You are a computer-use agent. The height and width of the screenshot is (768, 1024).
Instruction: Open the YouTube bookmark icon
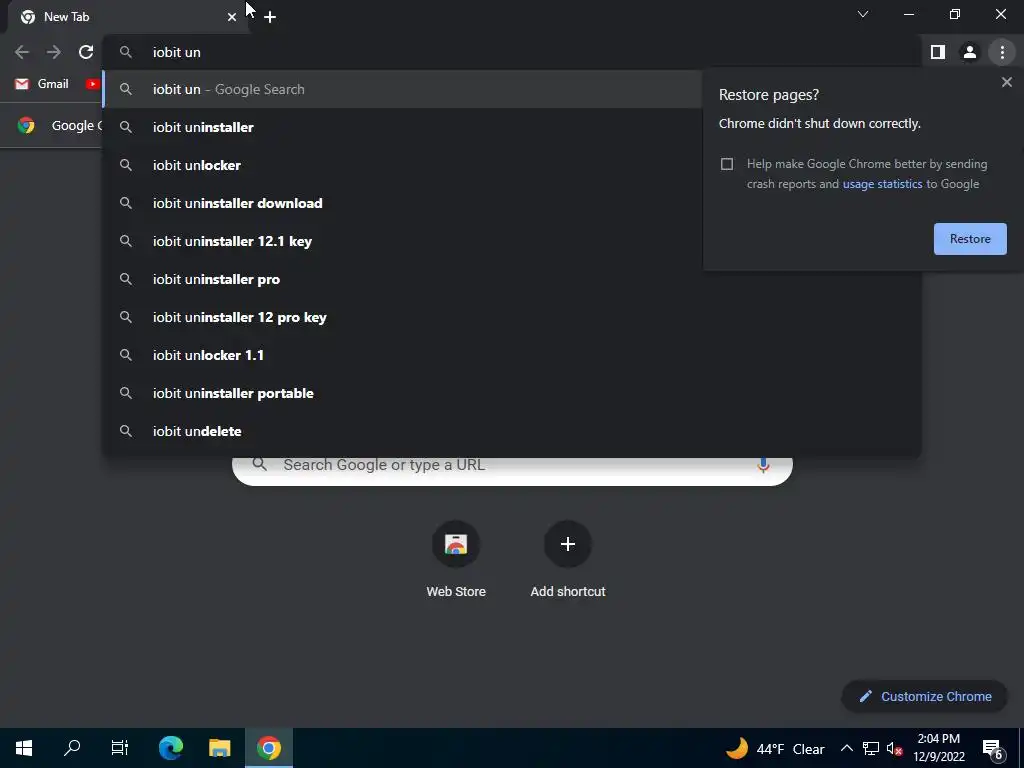(92, 84)
